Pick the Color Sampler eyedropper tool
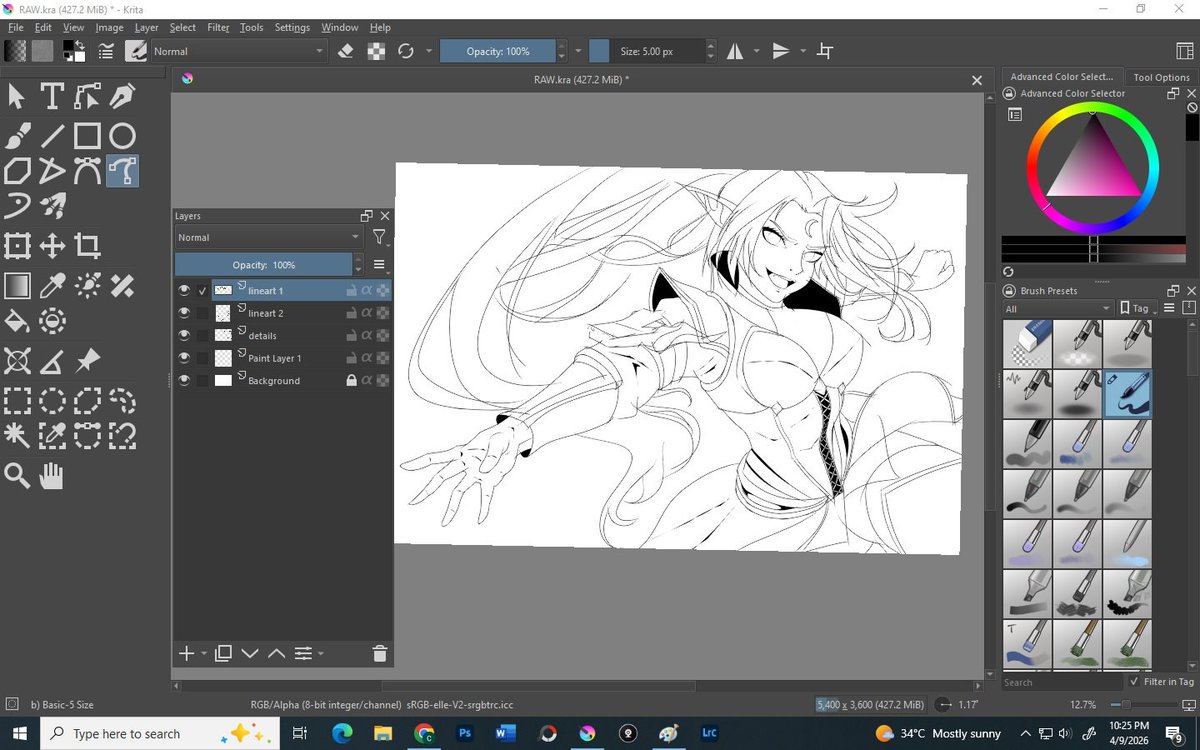This screenshot has height=750, width=1200. tap(52, 286)
